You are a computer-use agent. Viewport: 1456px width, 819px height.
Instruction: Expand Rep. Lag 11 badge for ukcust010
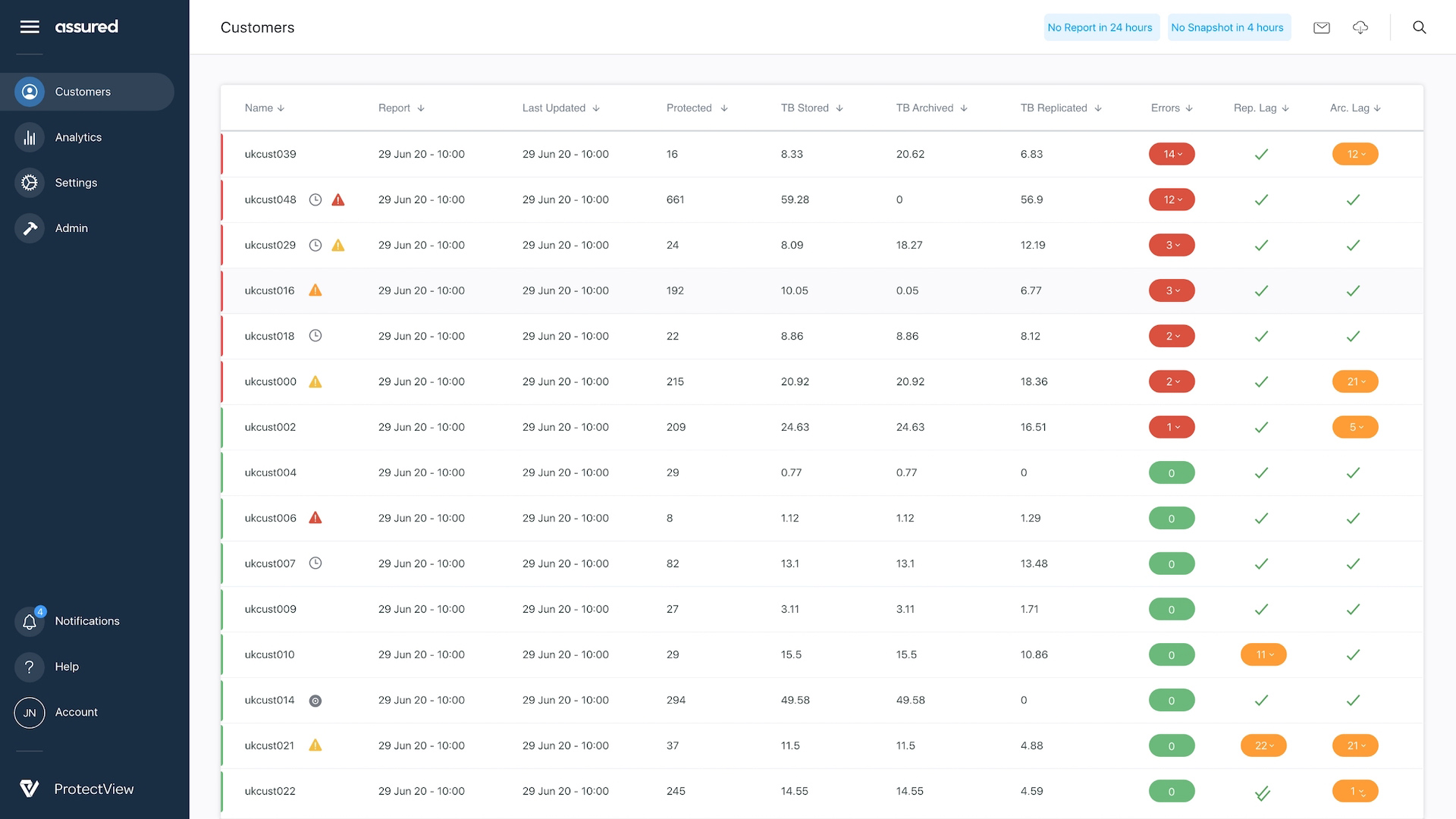pos(1263,655)
